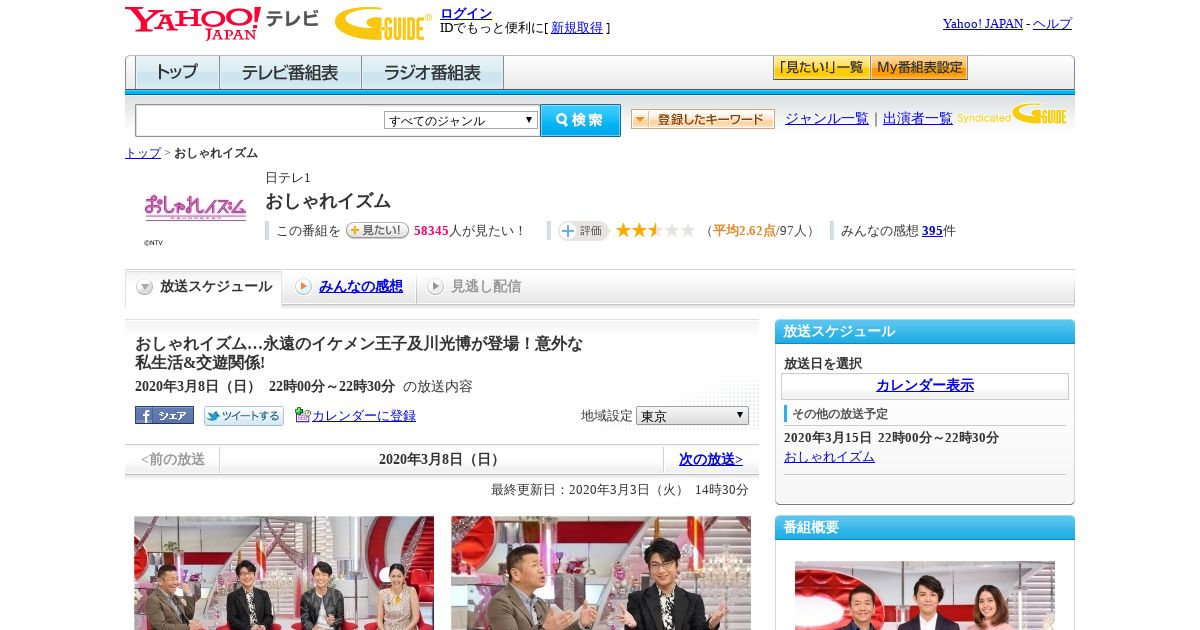Click the 番組概要 panel header
Viewport: 1200px width, 630px height.
coord(925,527)
